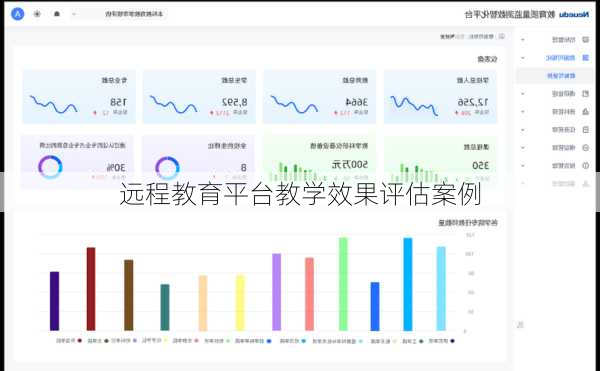The height and width of the screenshot is (371, 600).
Task: Click the bar chart title text
Action: [468, 223]
